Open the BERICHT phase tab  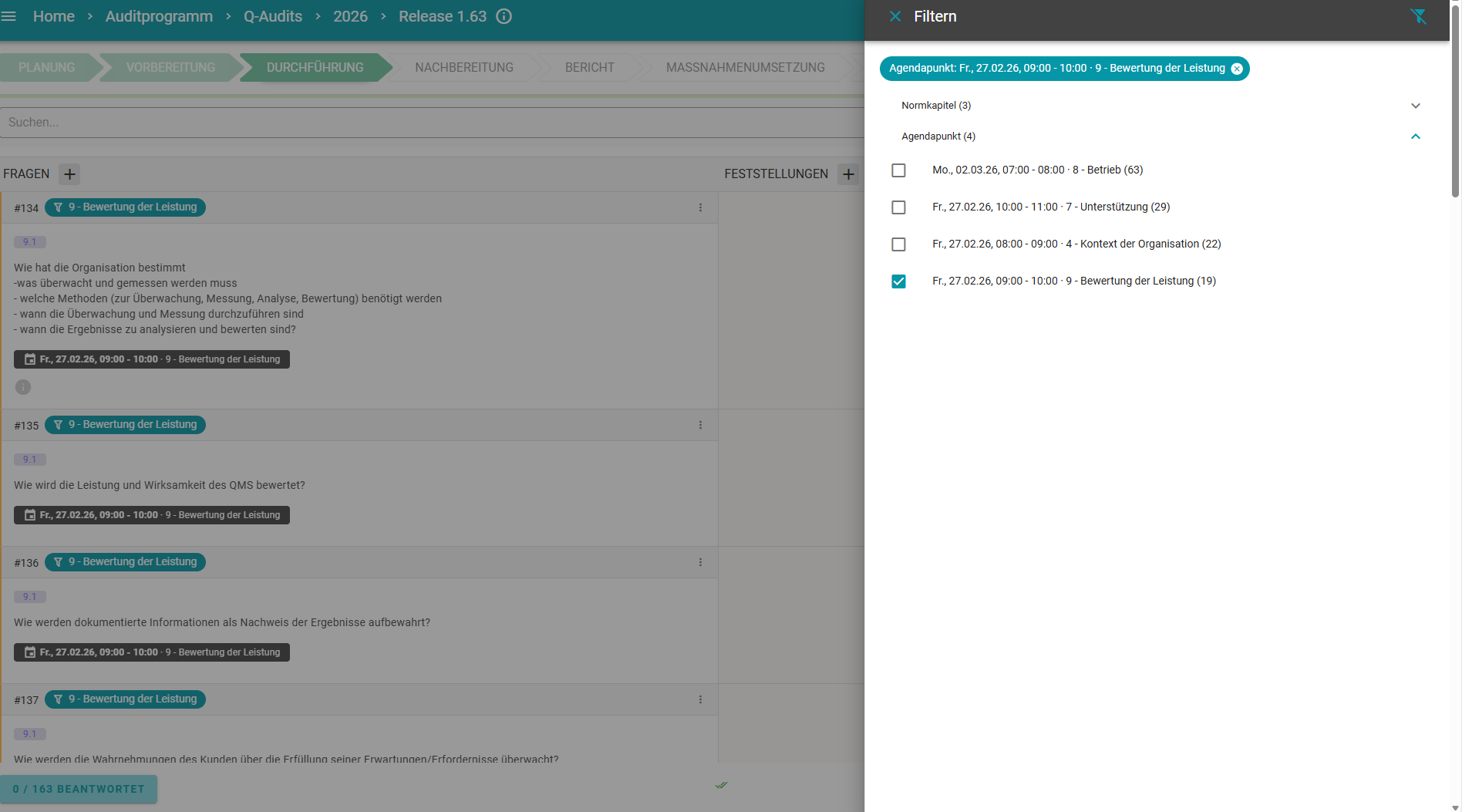[x=589, y=68]
